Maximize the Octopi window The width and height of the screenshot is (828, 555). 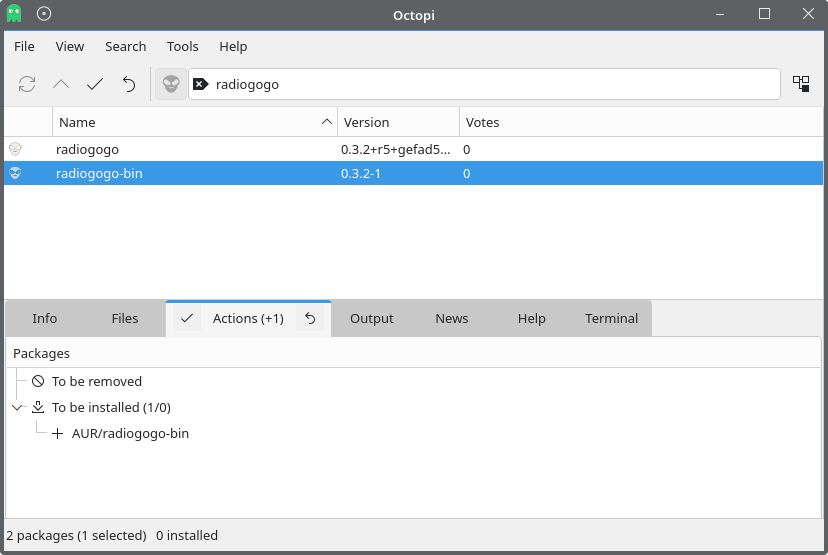(764, 14)
